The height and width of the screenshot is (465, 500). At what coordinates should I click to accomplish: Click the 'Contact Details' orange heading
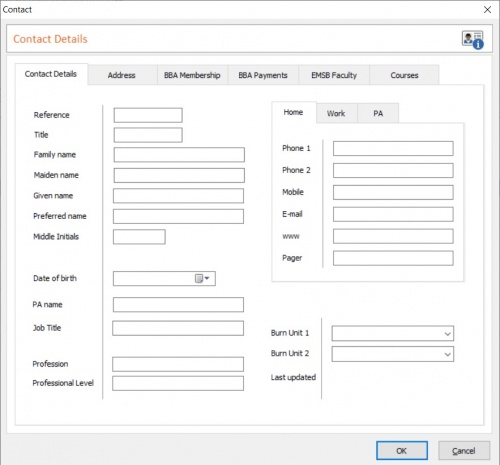[50, 39]
